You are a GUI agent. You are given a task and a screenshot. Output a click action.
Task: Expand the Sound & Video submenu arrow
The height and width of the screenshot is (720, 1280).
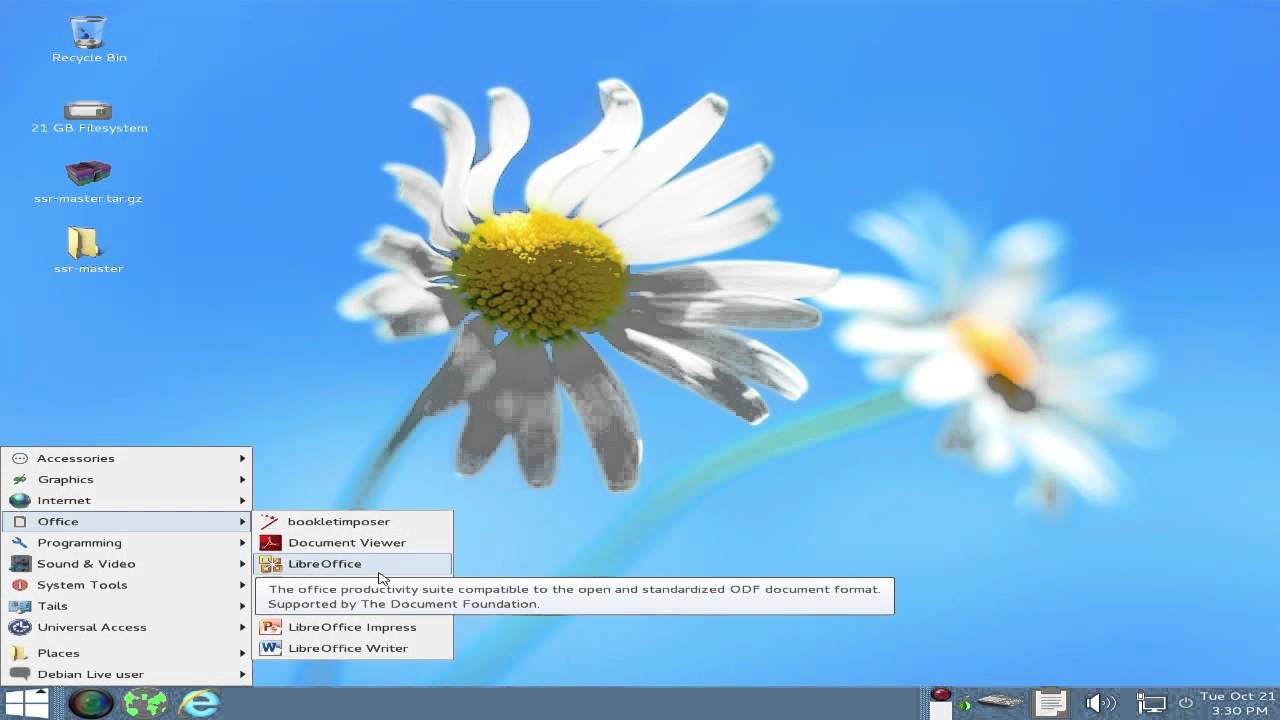pyautogui.click(x=242, y=564)
